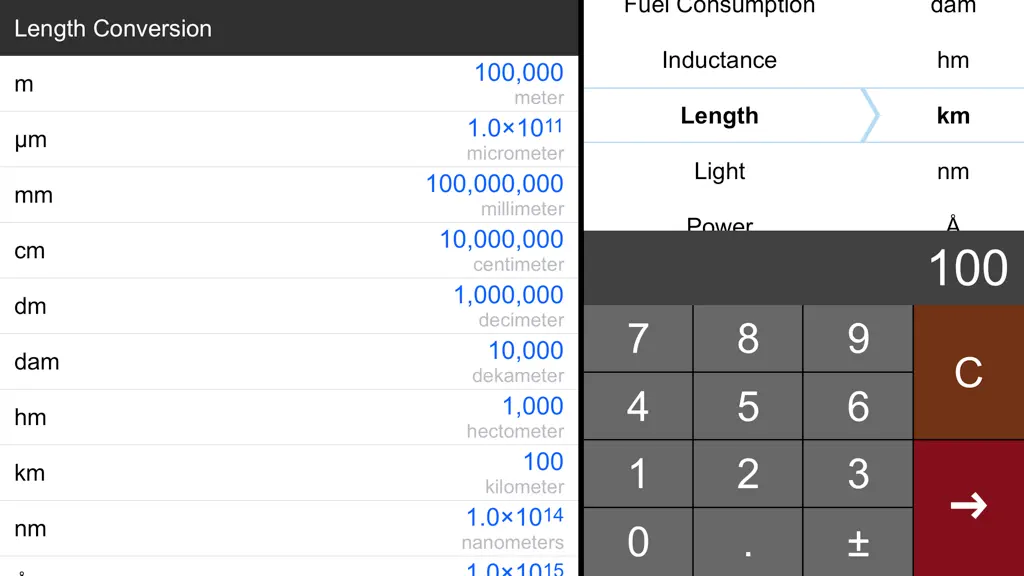
Task: Tap the plus-minus sign key
Action: pos(858,542)
